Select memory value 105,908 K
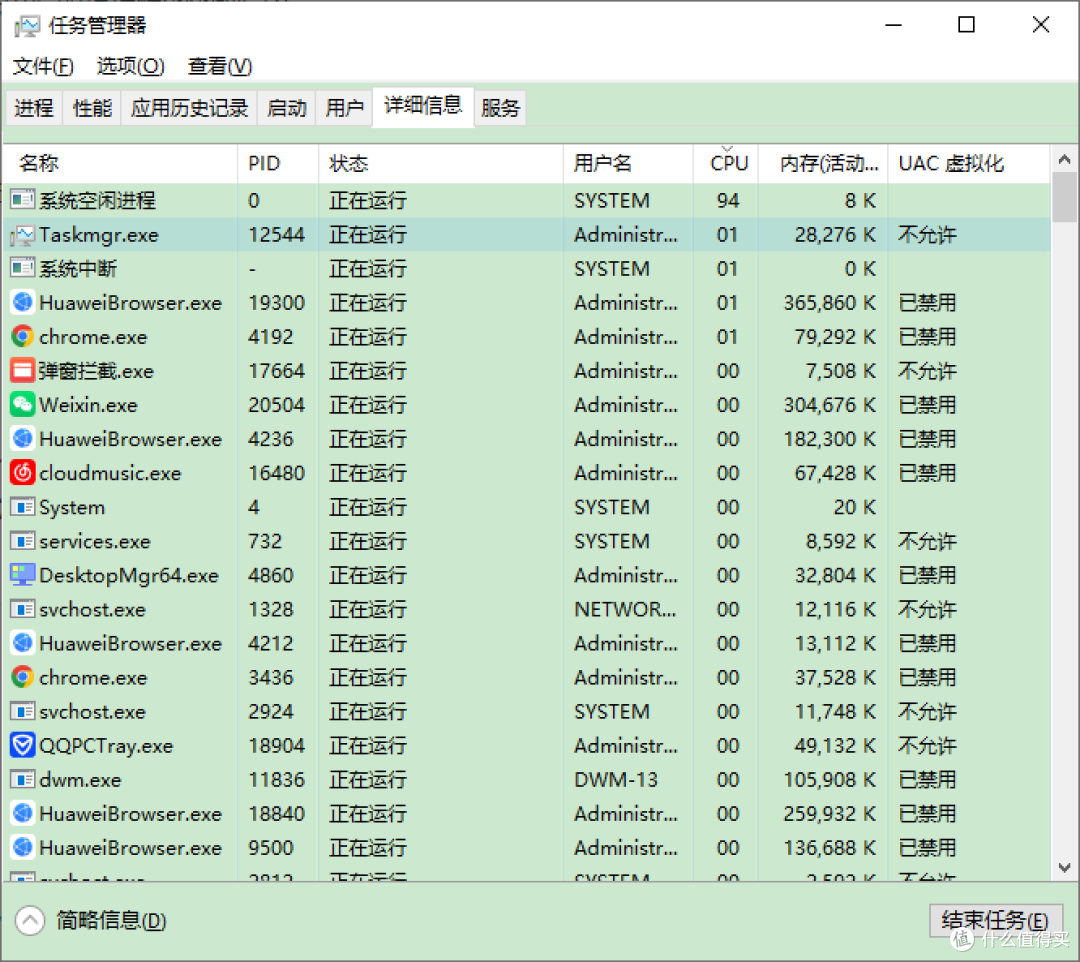Screen dimensions: 1080x962 [829, 780]
